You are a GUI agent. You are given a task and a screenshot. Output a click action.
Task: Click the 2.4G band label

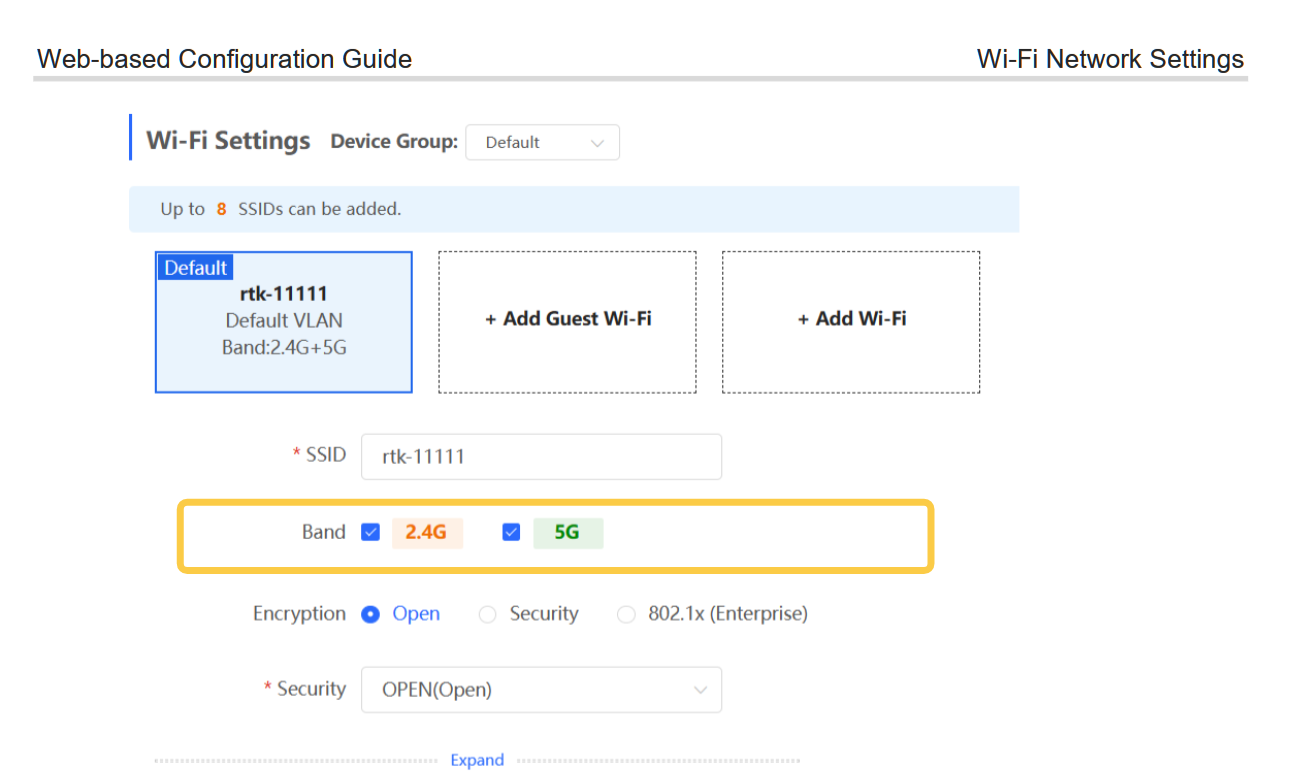click(427, 533)
